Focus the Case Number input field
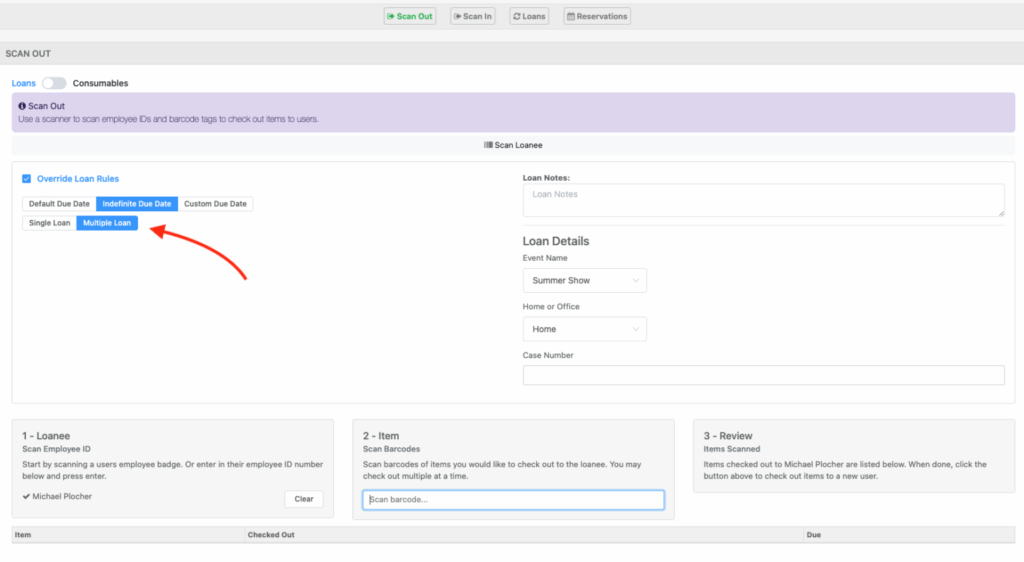Viewport: 1024px width, 562px height. [763, 375]
